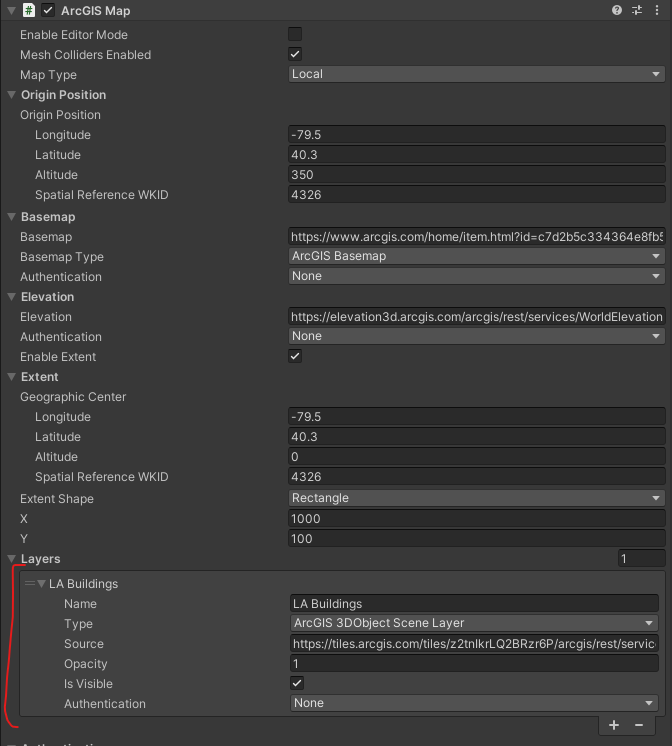Viewport: 672px width, 746px height.
Task: Open the Elevation Authentication dropdown
Action: pos(476,336)
